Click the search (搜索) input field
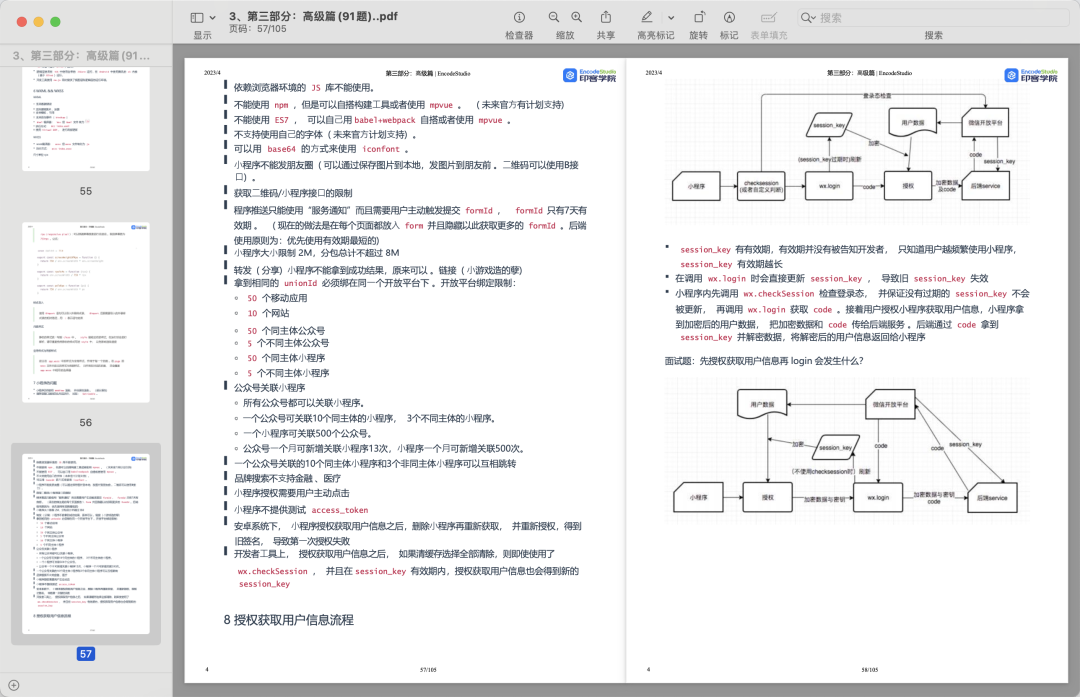The height and width of the screenshot is (697, 1080). tap(933, 18)
